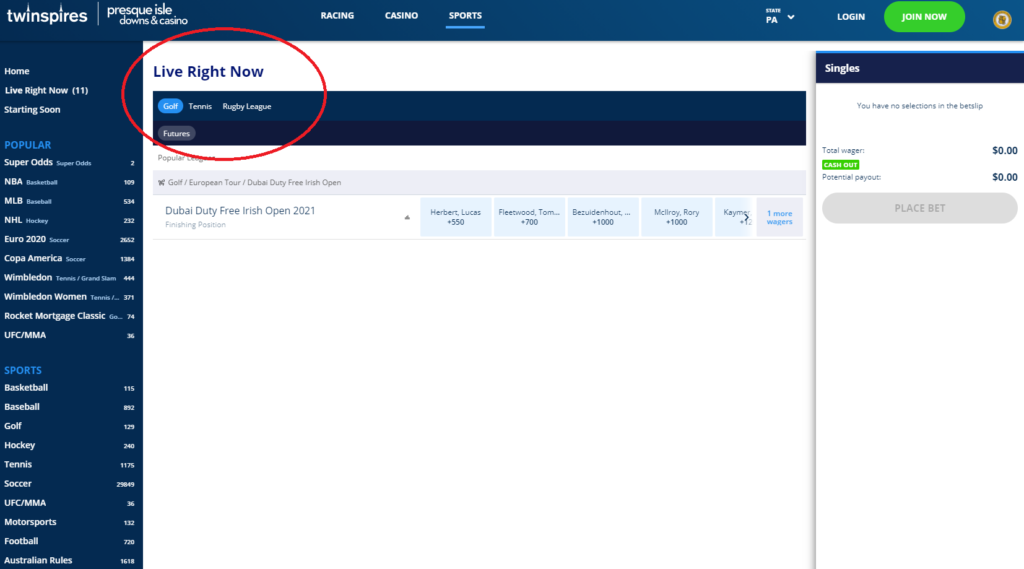The height and width of the screenshot is (569, 1024).
Task: Click the Singles betslip header
Action: pyautogui.click(x=920, y=68)
